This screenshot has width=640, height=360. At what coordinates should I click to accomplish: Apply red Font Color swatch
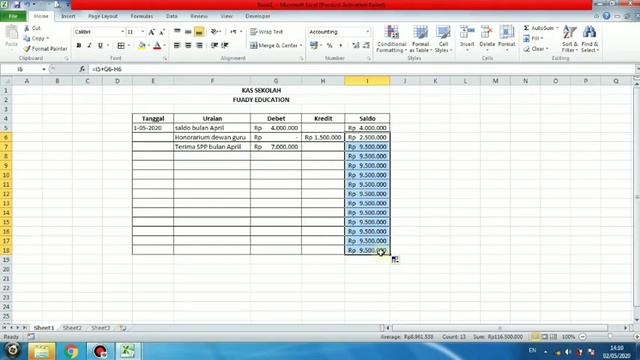click(157, 45)
